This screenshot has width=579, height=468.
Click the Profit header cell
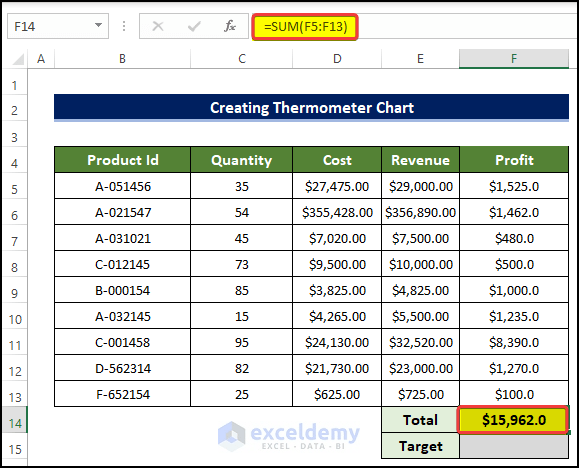tap(514, 160)
